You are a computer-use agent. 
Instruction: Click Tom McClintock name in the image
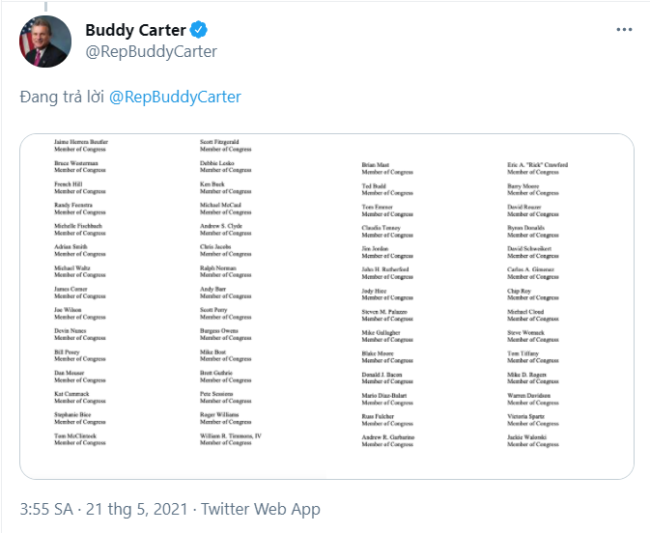[x=75, y=436]
